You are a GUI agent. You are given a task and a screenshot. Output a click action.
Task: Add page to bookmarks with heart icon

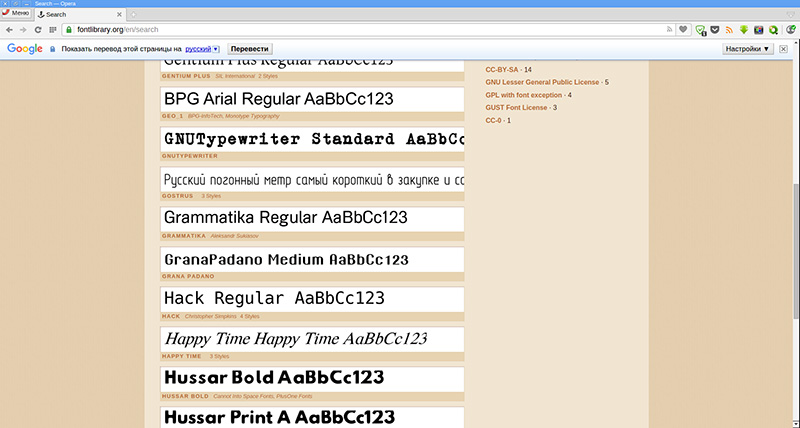coord(683,30)
